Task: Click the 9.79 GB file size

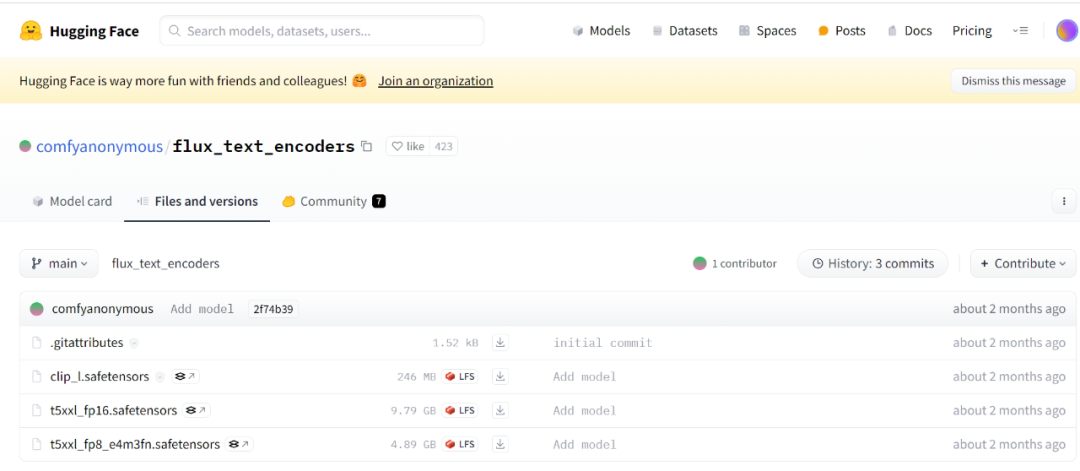Action: coord(413,410)
